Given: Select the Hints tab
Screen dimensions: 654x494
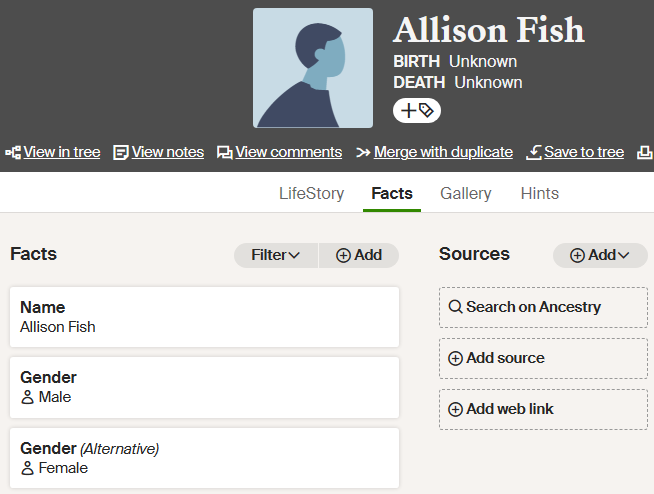Looking at the screenshot, I should tap(540, 194).
